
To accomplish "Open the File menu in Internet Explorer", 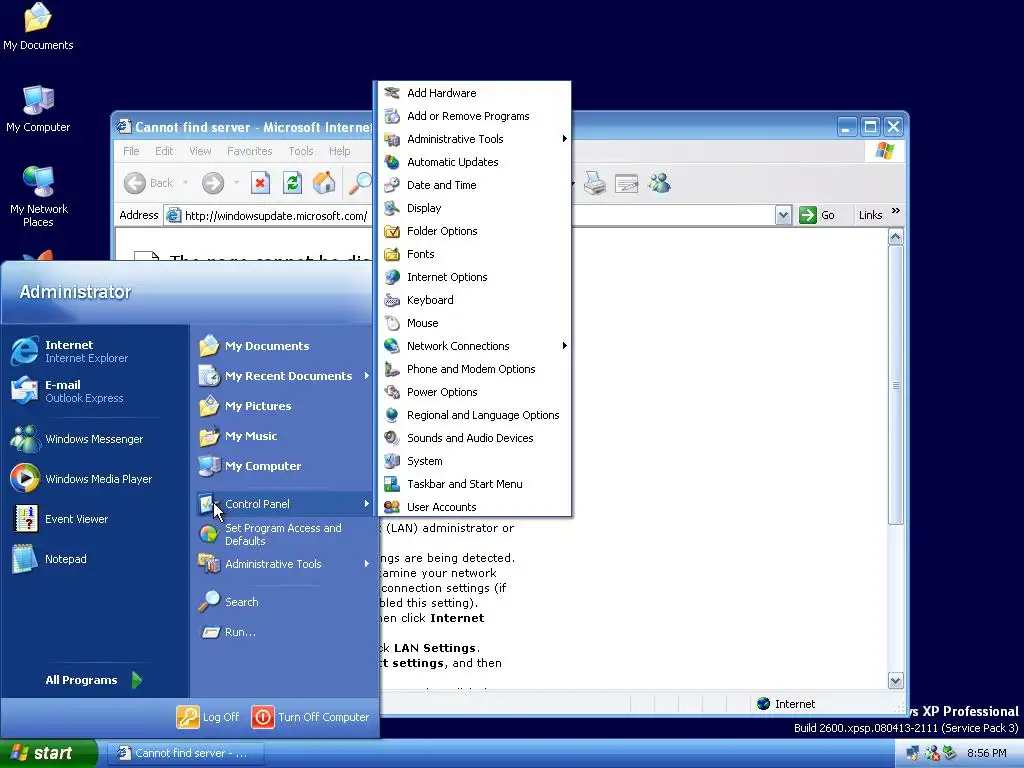I will click(131, 151).
